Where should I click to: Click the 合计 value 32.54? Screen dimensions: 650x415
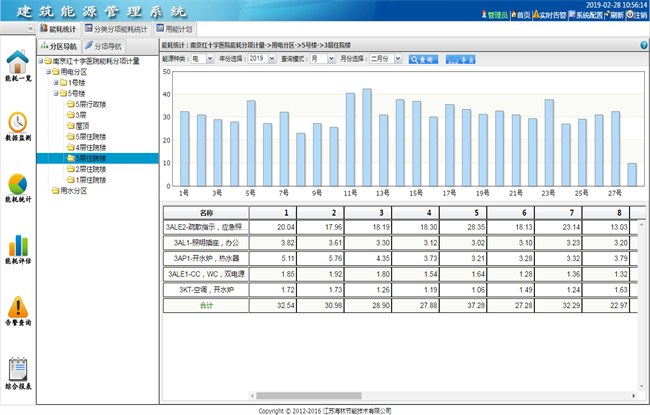coord(286,306)
